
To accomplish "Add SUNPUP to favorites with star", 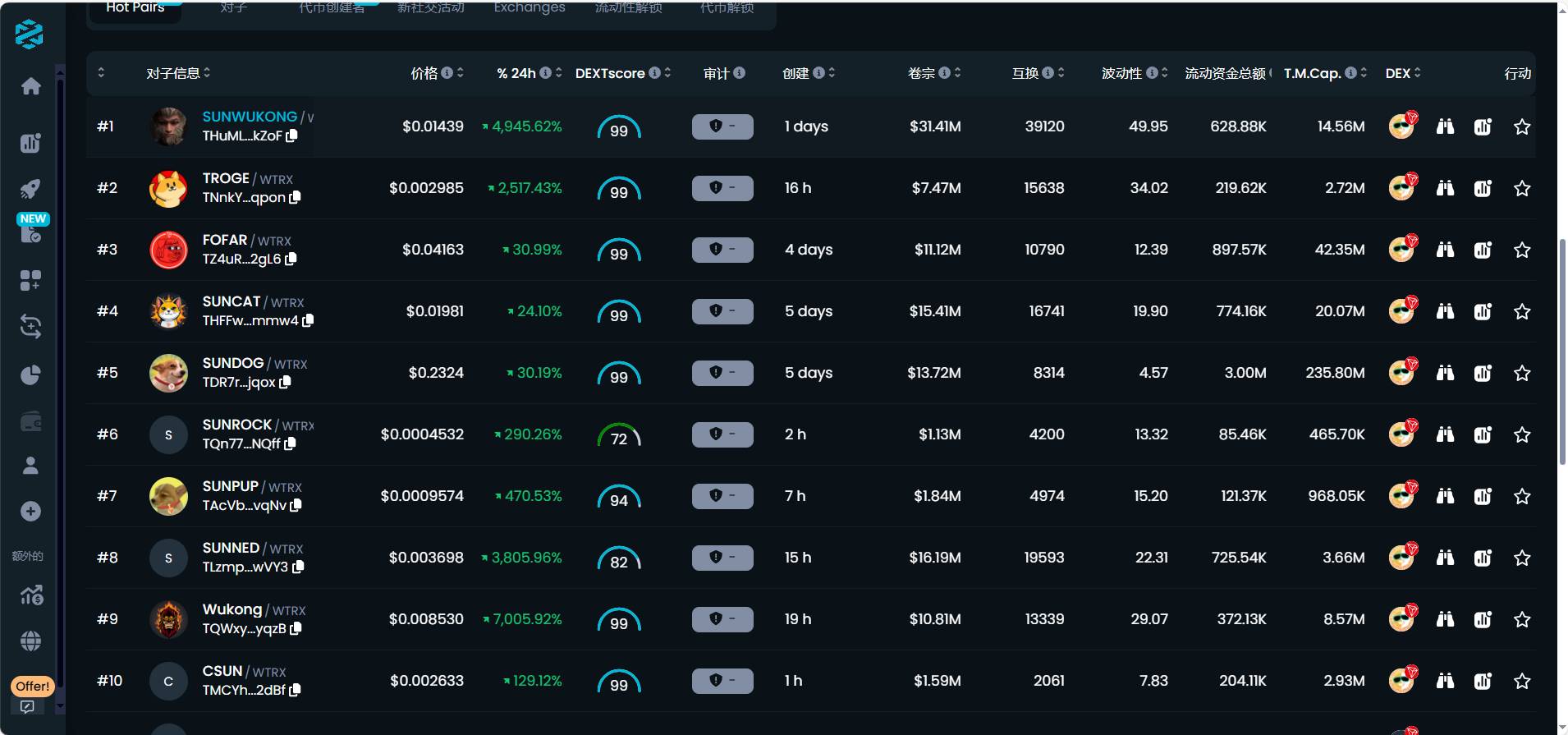I will pyautogui.click(x=1522, y=496).
